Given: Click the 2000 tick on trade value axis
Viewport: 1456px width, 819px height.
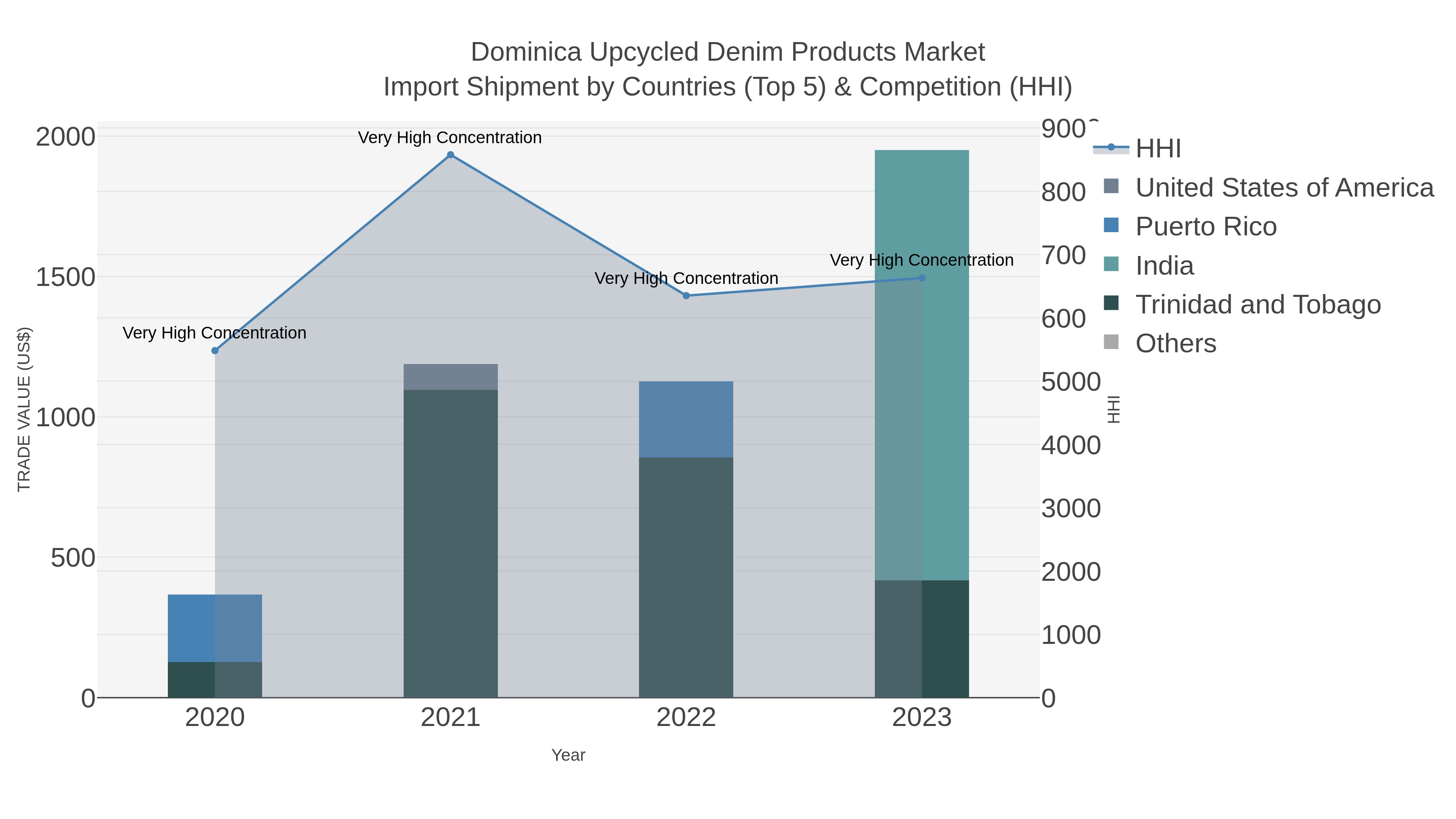Looking at the screenshot, I should coord(66,137).
